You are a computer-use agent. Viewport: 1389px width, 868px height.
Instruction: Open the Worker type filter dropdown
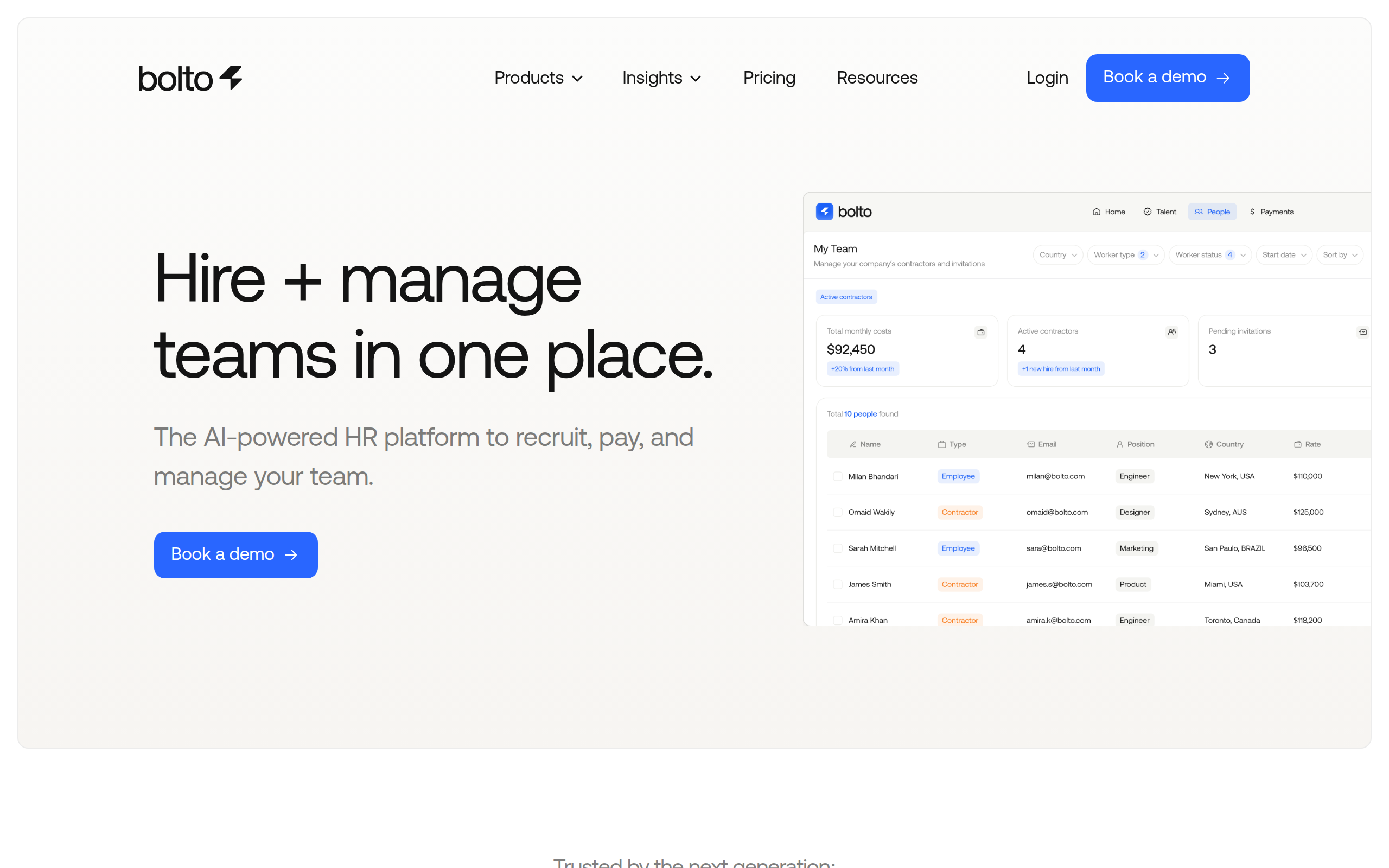[x=1125, y=255]
